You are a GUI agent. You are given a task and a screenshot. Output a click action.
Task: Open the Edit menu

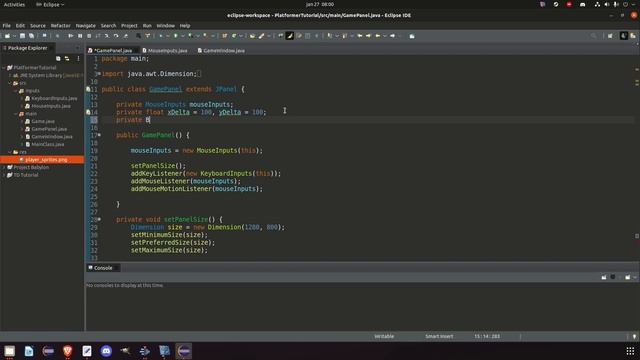pyautogui.click(x=20, y=25)
